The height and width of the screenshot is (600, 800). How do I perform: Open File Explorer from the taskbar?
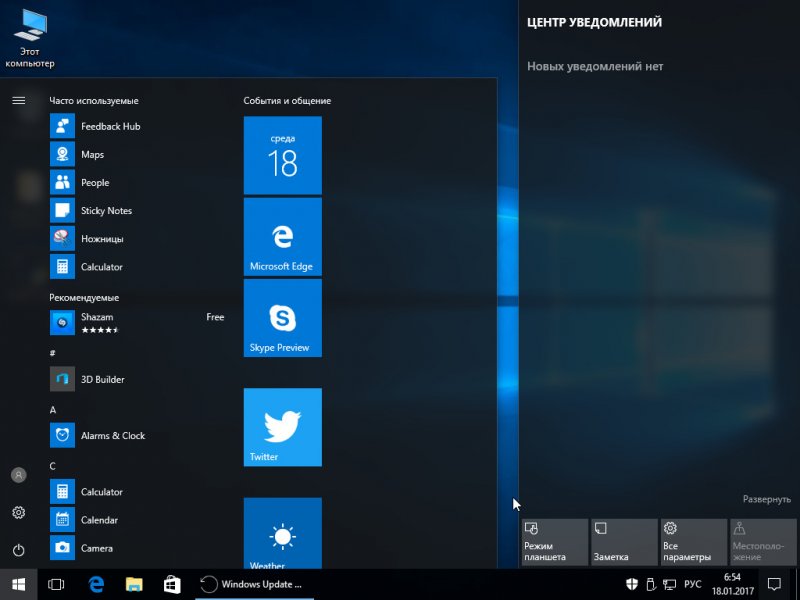click(x=134, y=584)
